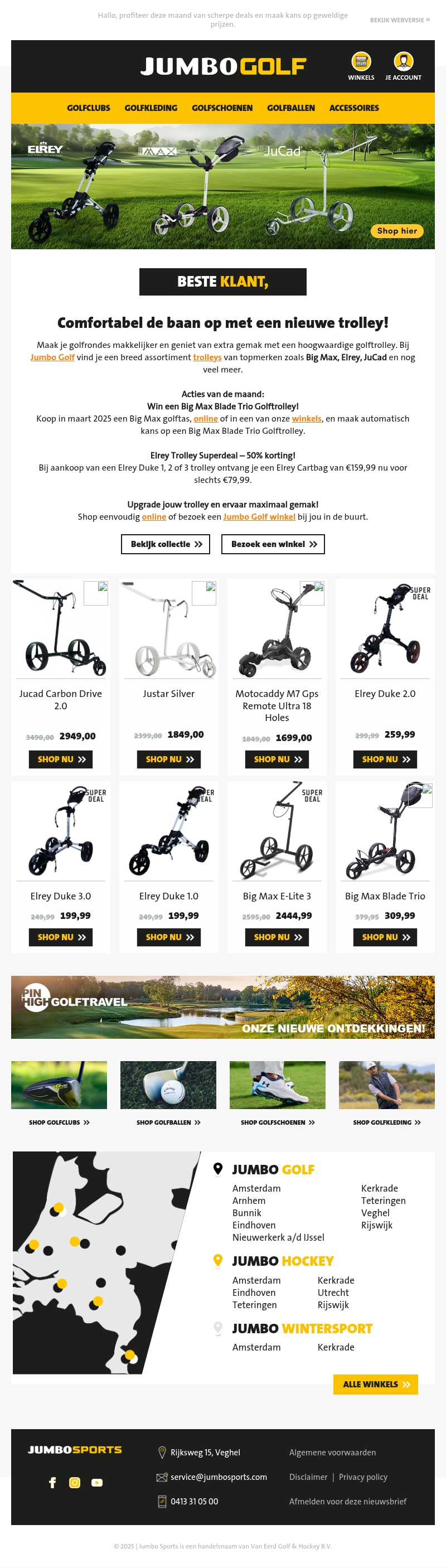Viewport: 446px width, 1568px height.
Task: Open the Bekijk webversie link
Action: point(400,20)
